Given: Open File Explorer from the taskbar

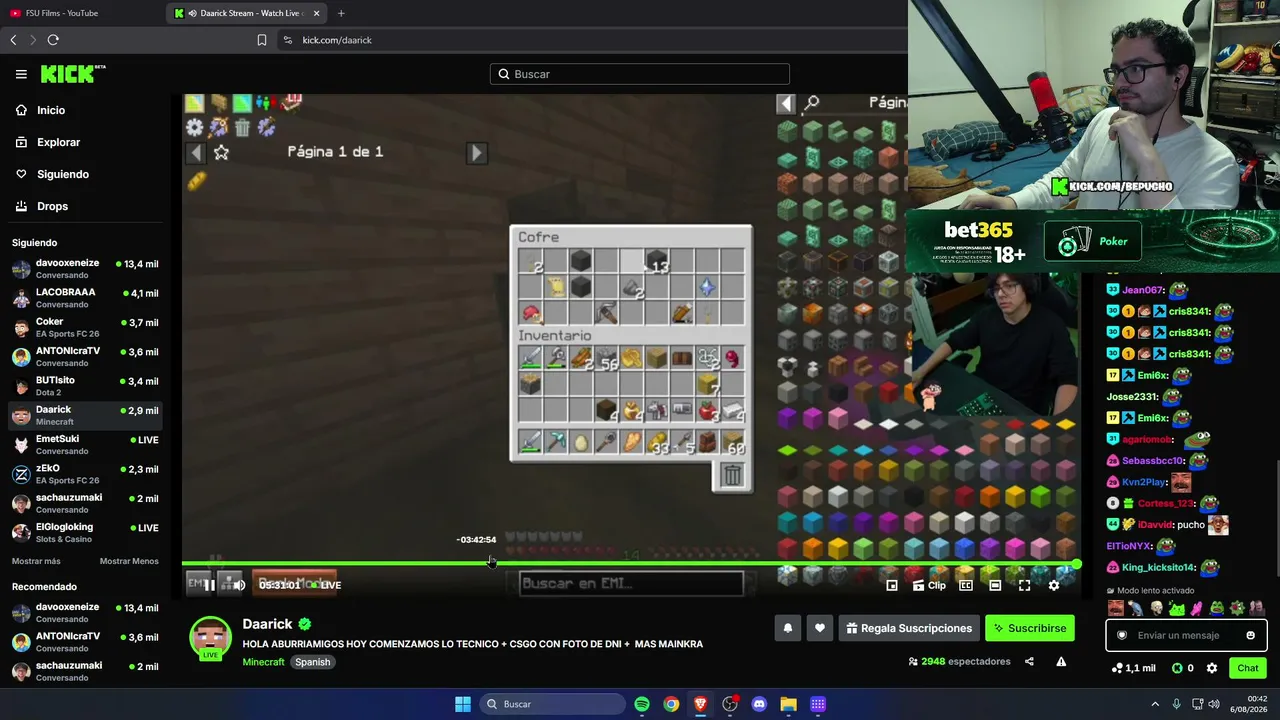Looking at the screenshot, I should pos(788,704).
